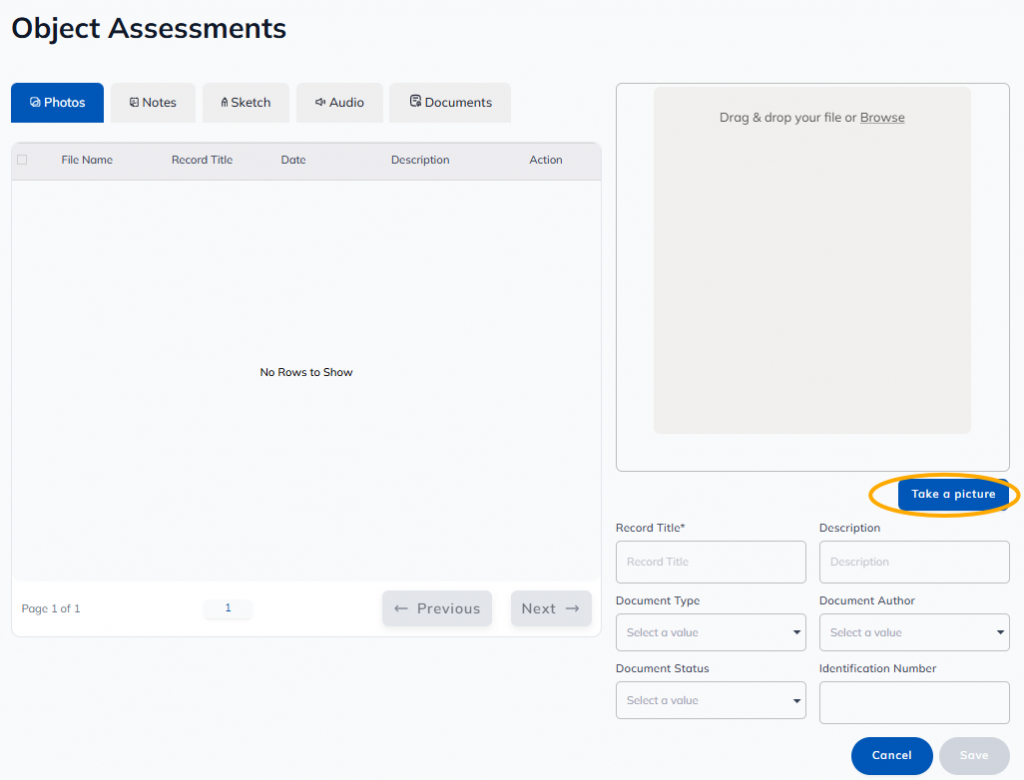Go to the Next page
Screen dimensions: 1024x780
pos(550,608)
